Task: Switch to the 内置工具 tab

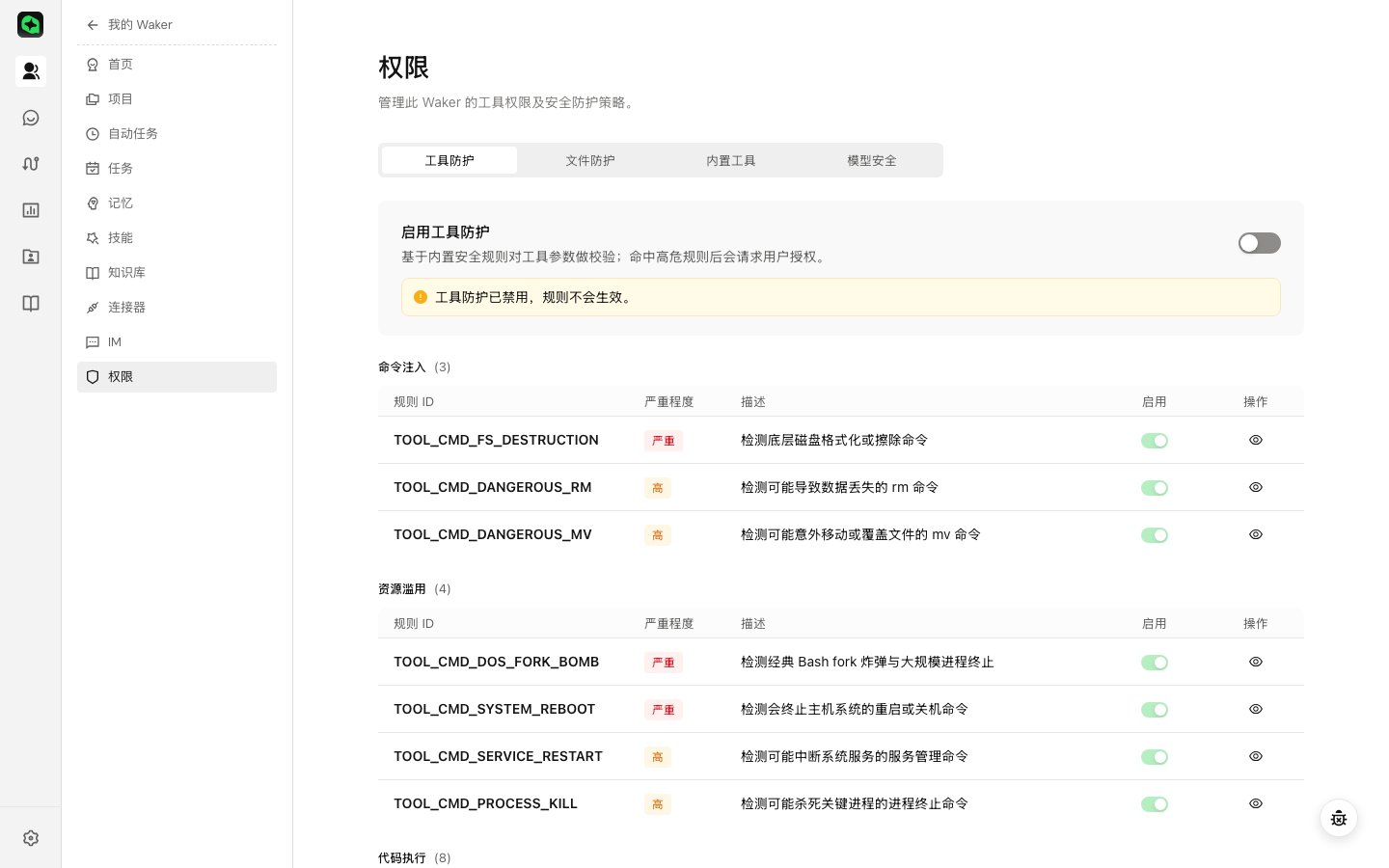Action: (731, 160)
